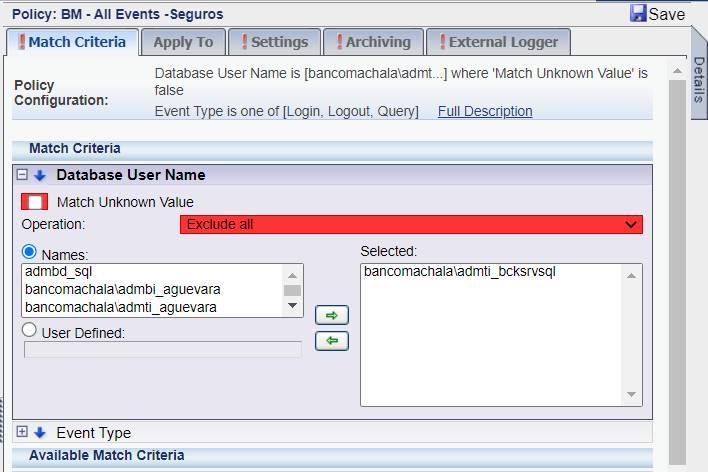The width and height of the screenshot is (708, 472).
Task: Open the Archiving tab
Action: (373, 42)
